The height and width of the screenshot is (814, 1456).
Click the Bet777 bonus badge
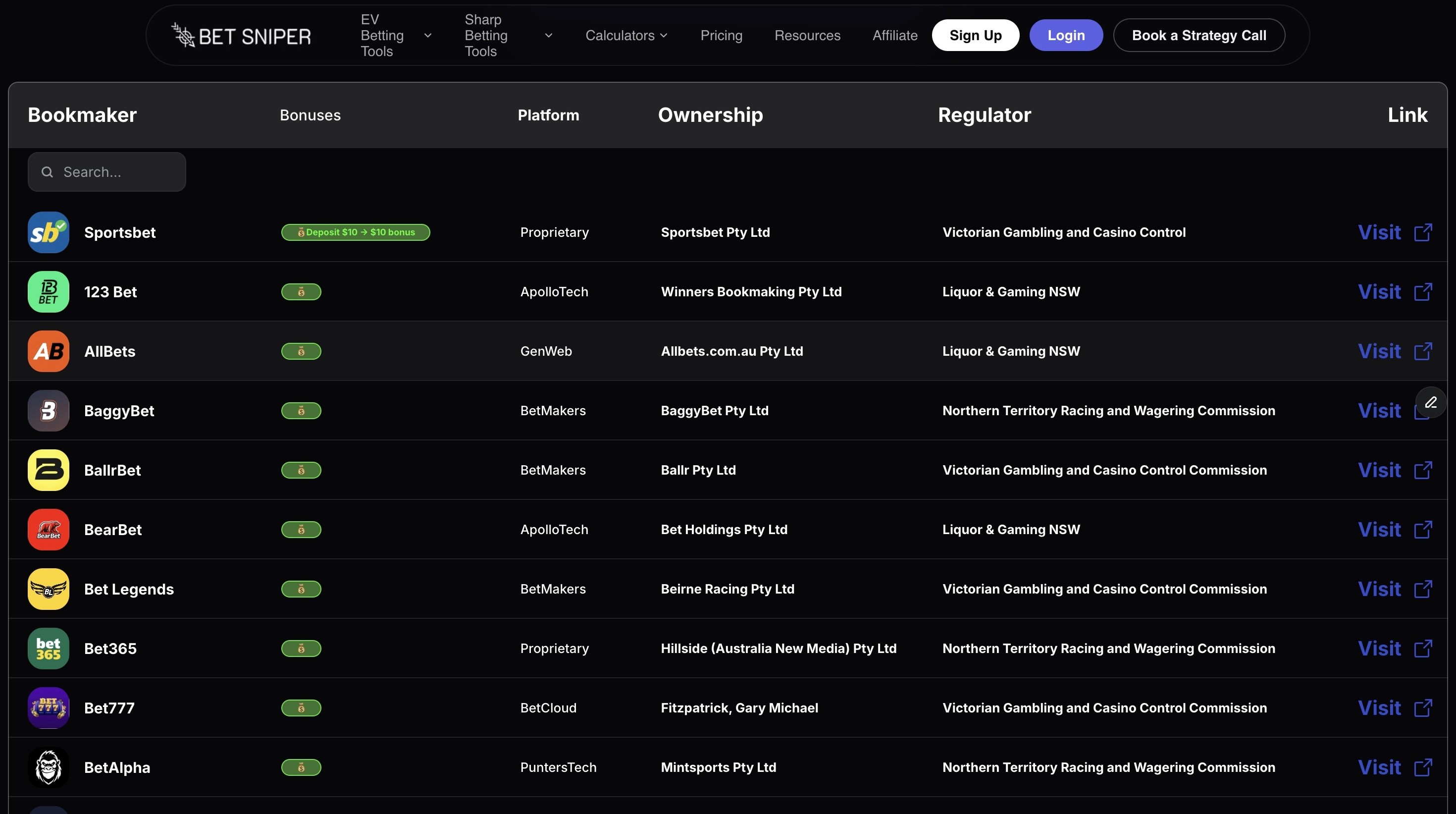pyautogui.click(x=301, y=707)
